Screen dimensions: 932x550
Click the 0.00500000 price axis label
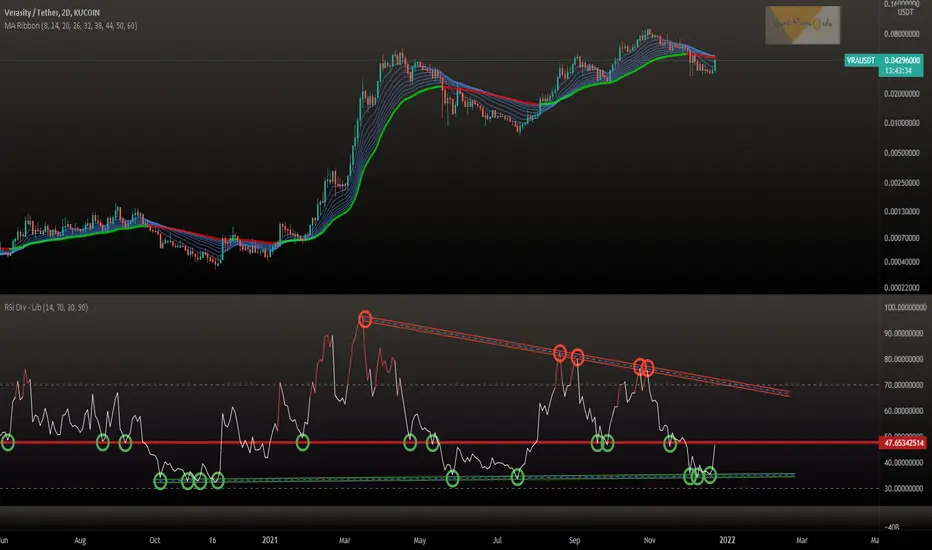[x=902, y=153]
